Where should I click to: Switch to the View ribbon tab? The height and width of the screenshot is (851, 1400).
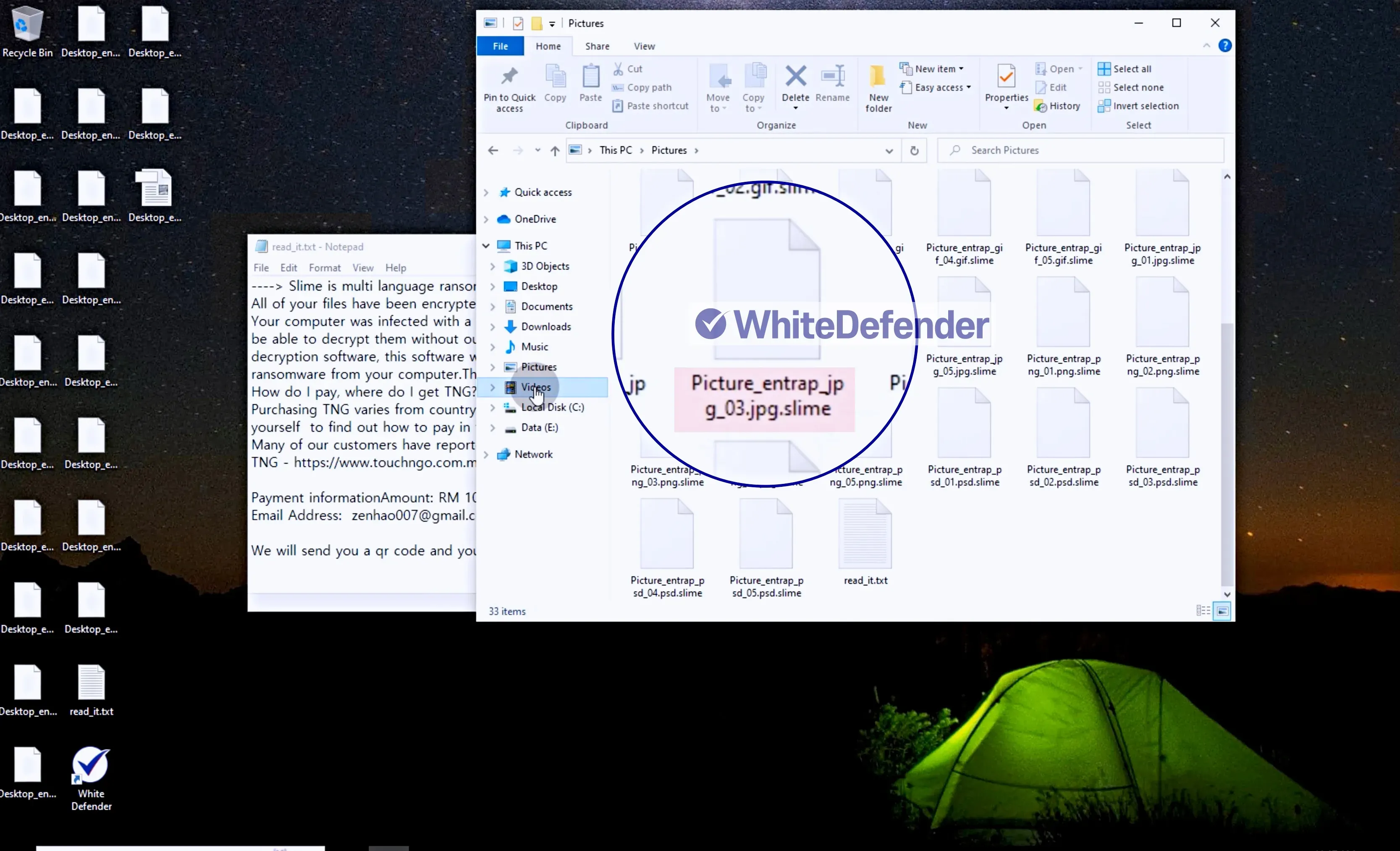coord(644,46)
